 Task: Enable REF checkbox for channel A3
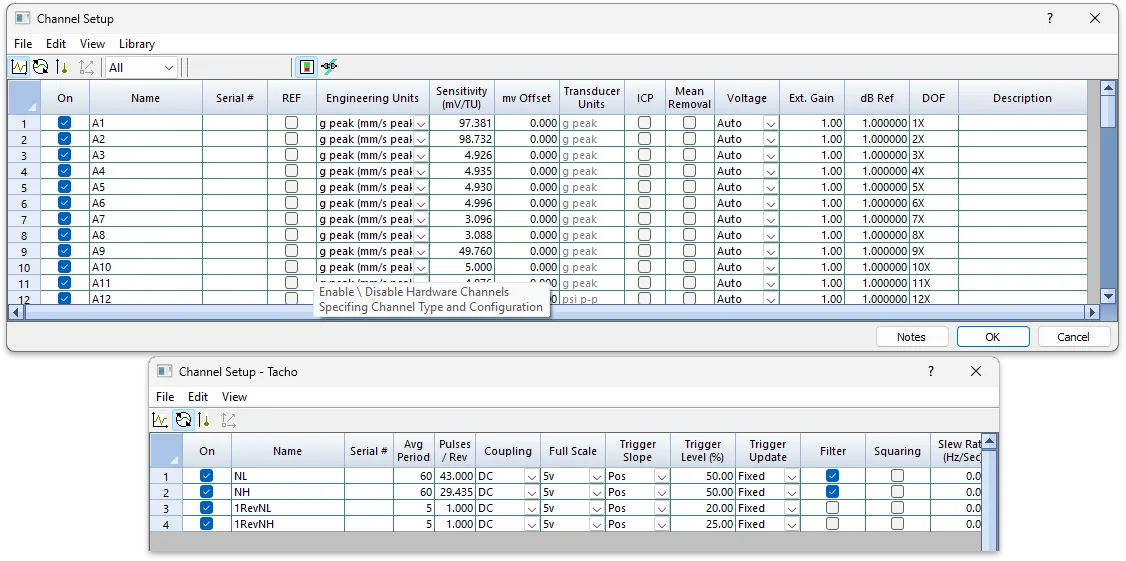pos(291,154)
